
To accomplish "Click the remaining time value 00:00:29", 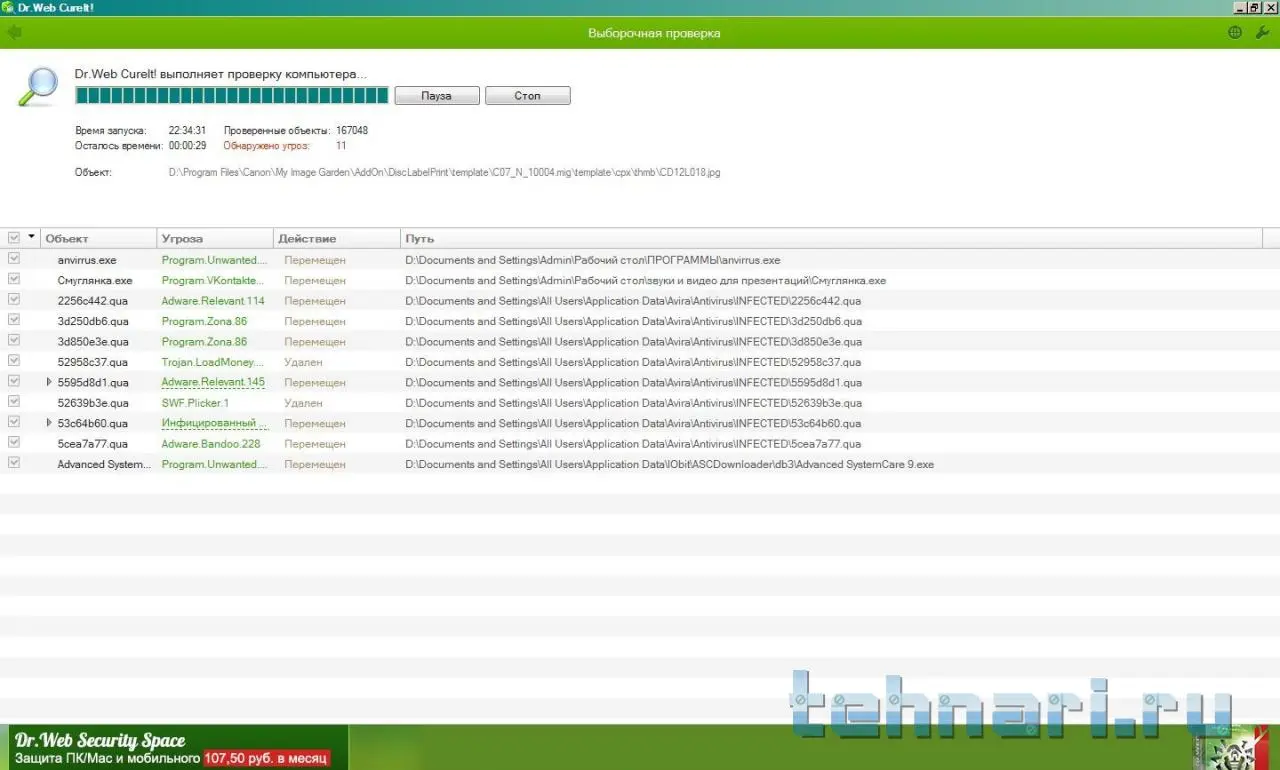I will pos(187,146).
